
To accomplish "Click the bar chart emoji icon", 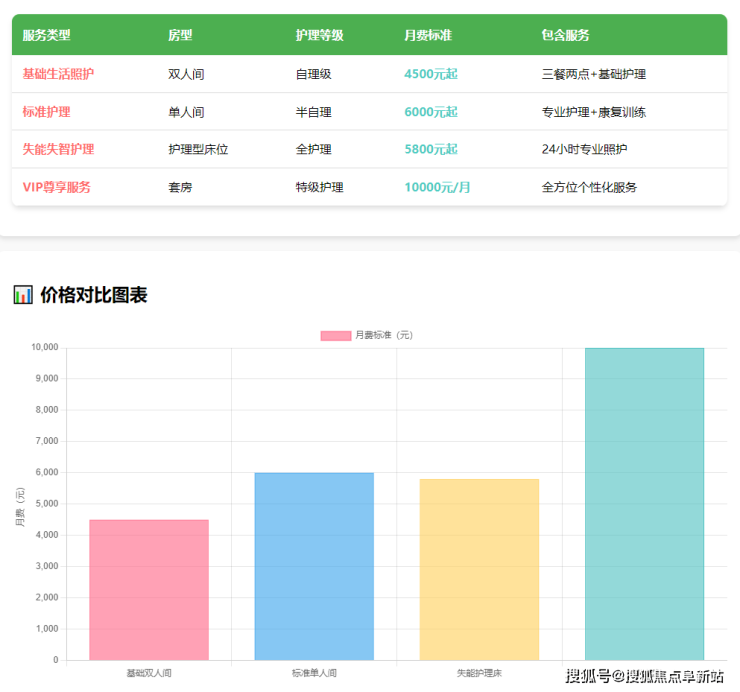I will point(23,295).
